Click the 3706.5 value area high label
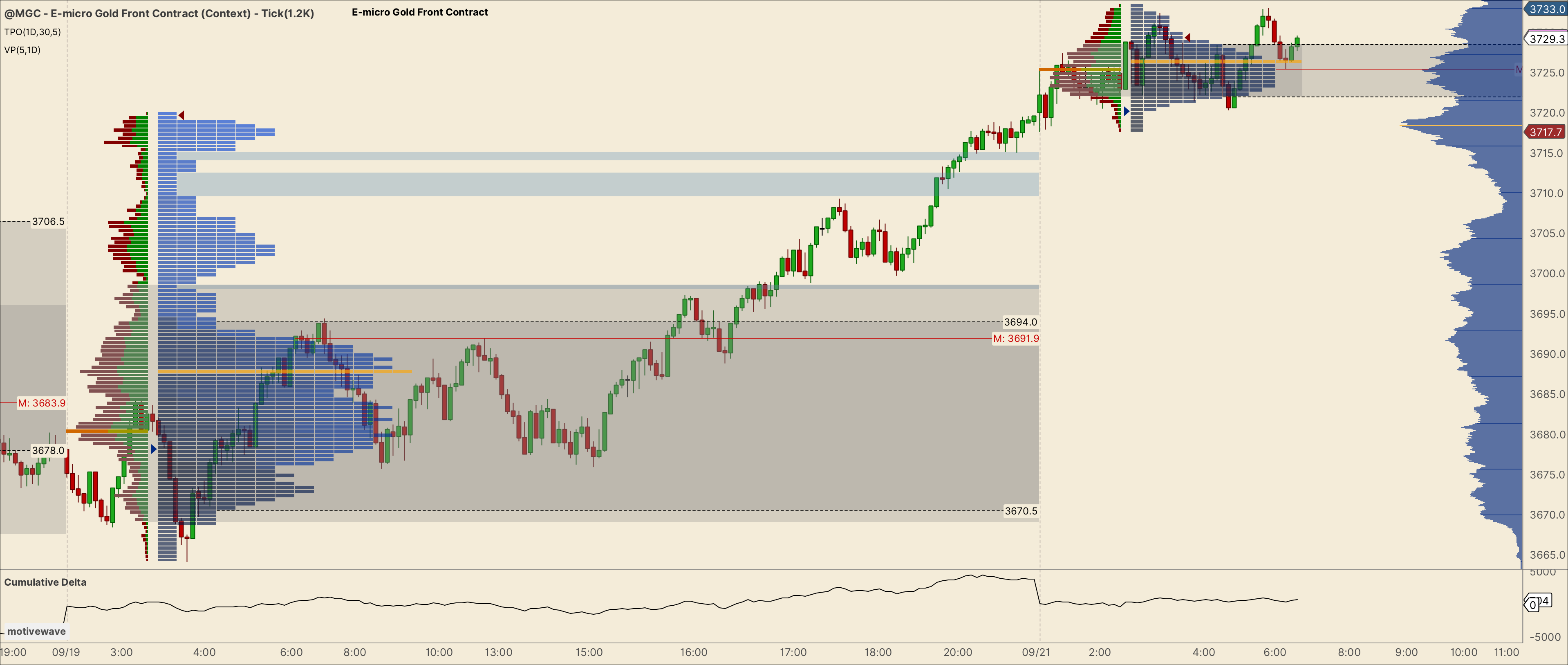The height and width of the screenshot is (665, 1568). (x=48, y=222)
